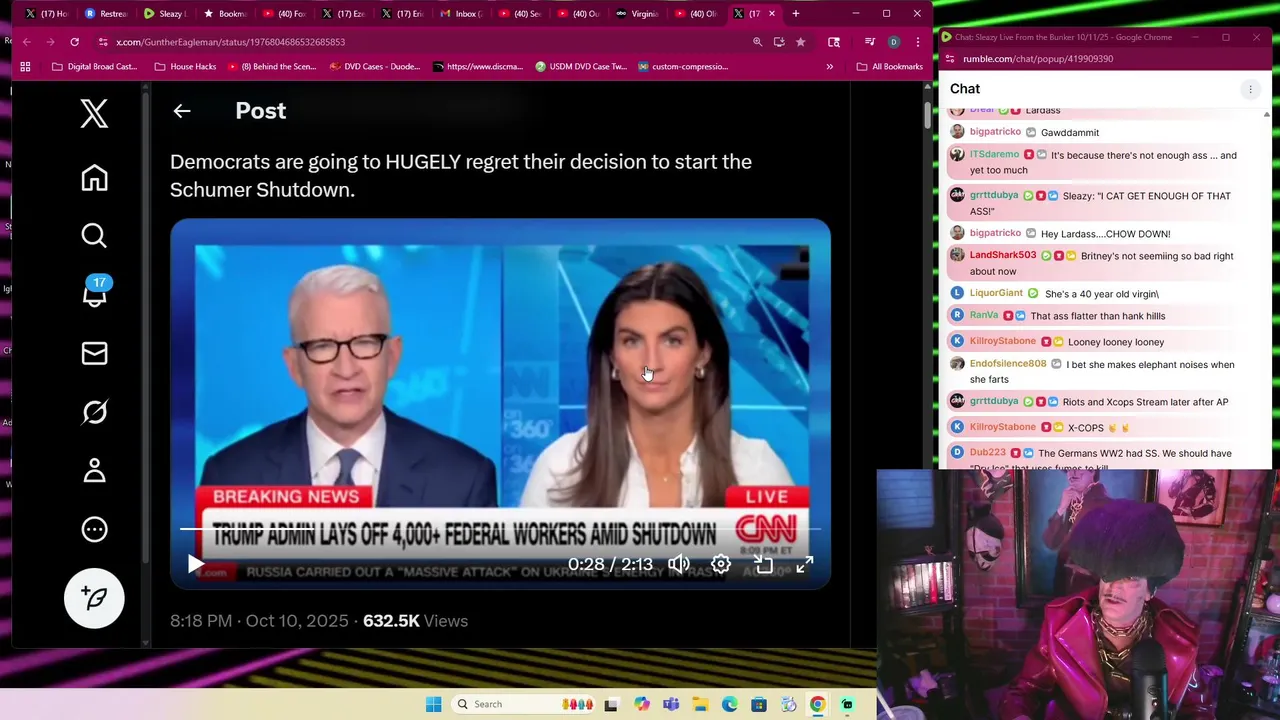Switch to the Gmail Inbox tab
1280x720 pixels.
(x=460, y=14)
